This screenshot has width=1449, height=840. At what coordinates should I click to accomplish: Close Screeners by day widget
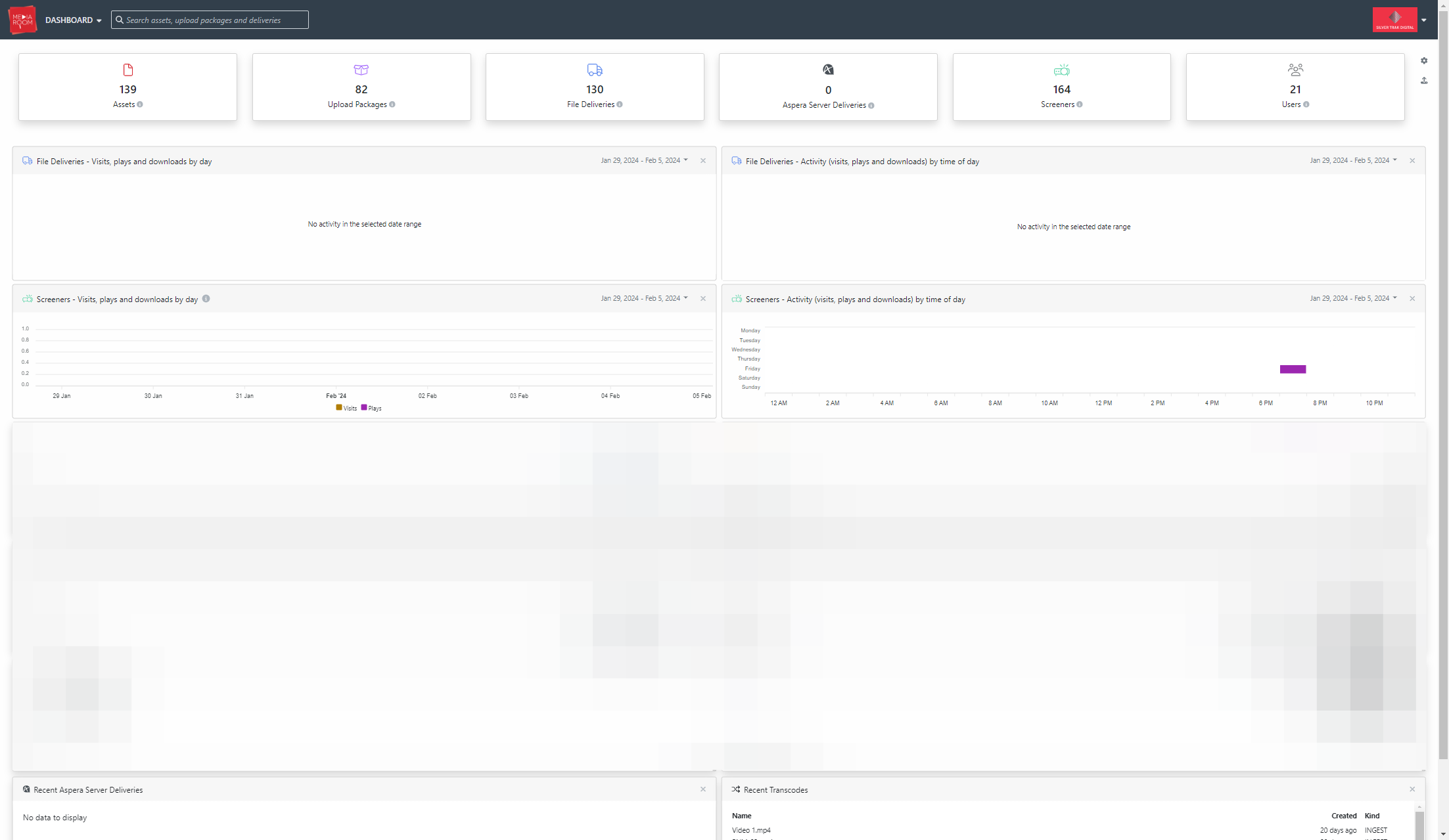703,299
